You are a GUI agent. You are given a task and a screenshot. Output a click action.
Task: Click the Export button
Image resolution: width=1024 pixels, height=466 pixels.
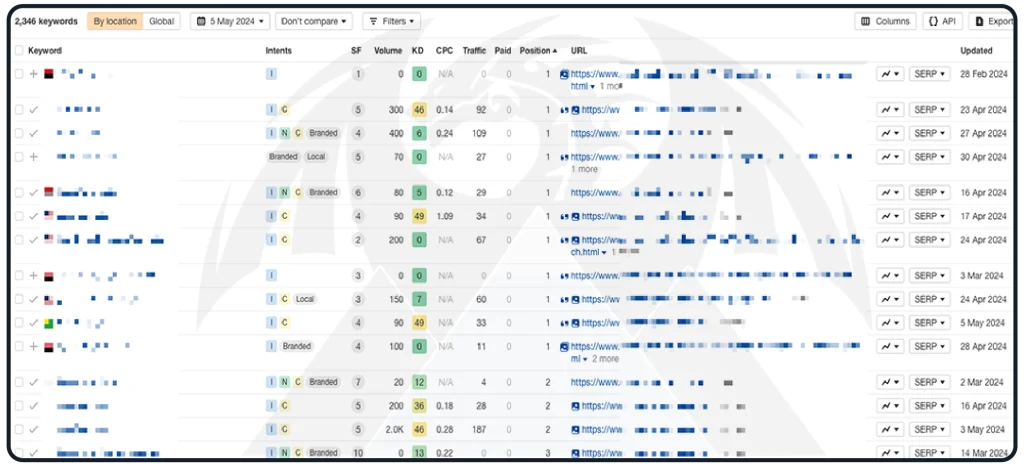(x=993, y=21)
